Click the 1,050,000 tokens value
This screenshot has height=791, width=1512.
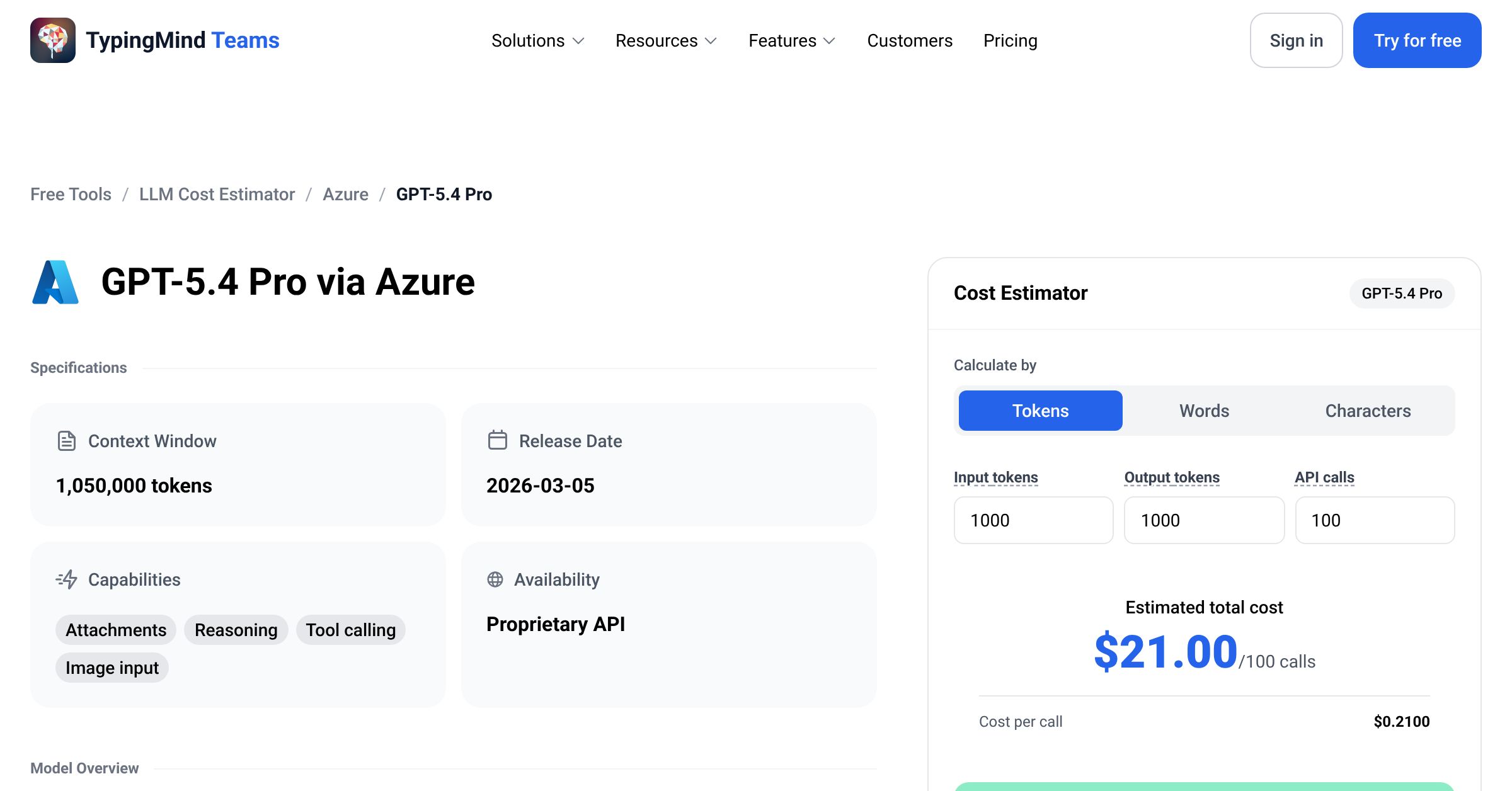click(134, 486)
